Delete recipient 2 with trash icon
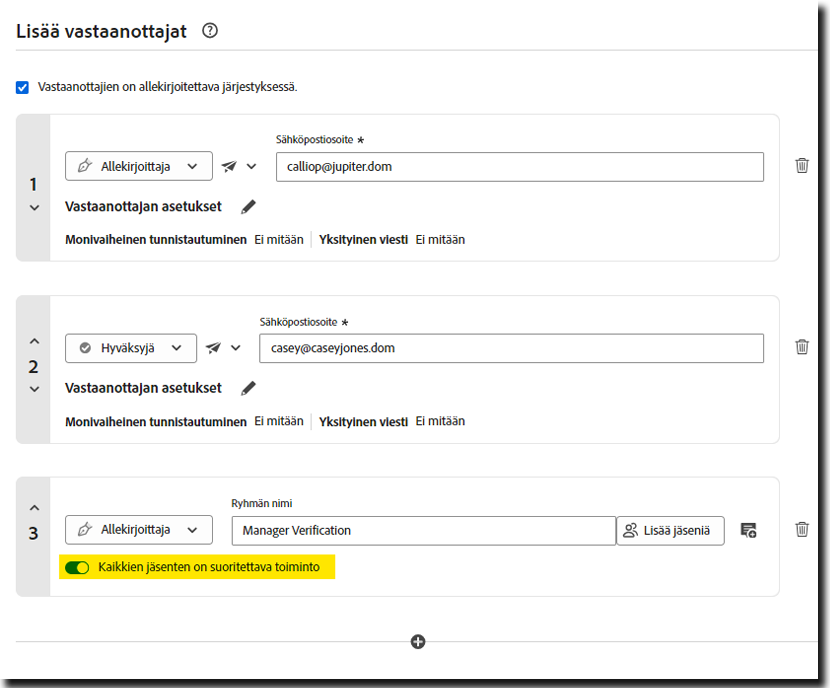This screenshot has height=688, width=830. tap(801, 347)
